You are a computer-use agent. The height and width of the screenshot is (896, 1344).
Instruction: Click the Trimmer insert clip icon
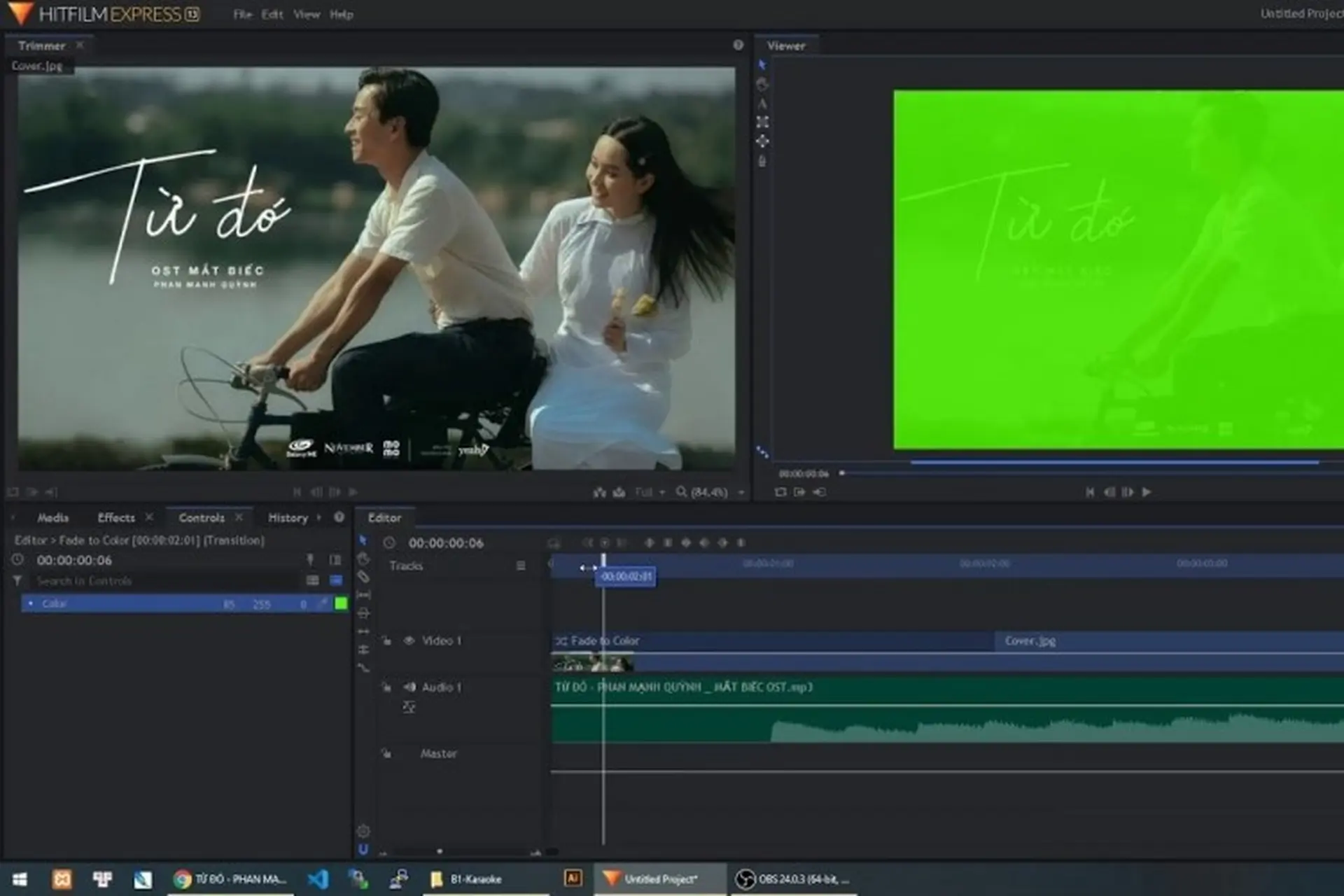coord(600,492)
